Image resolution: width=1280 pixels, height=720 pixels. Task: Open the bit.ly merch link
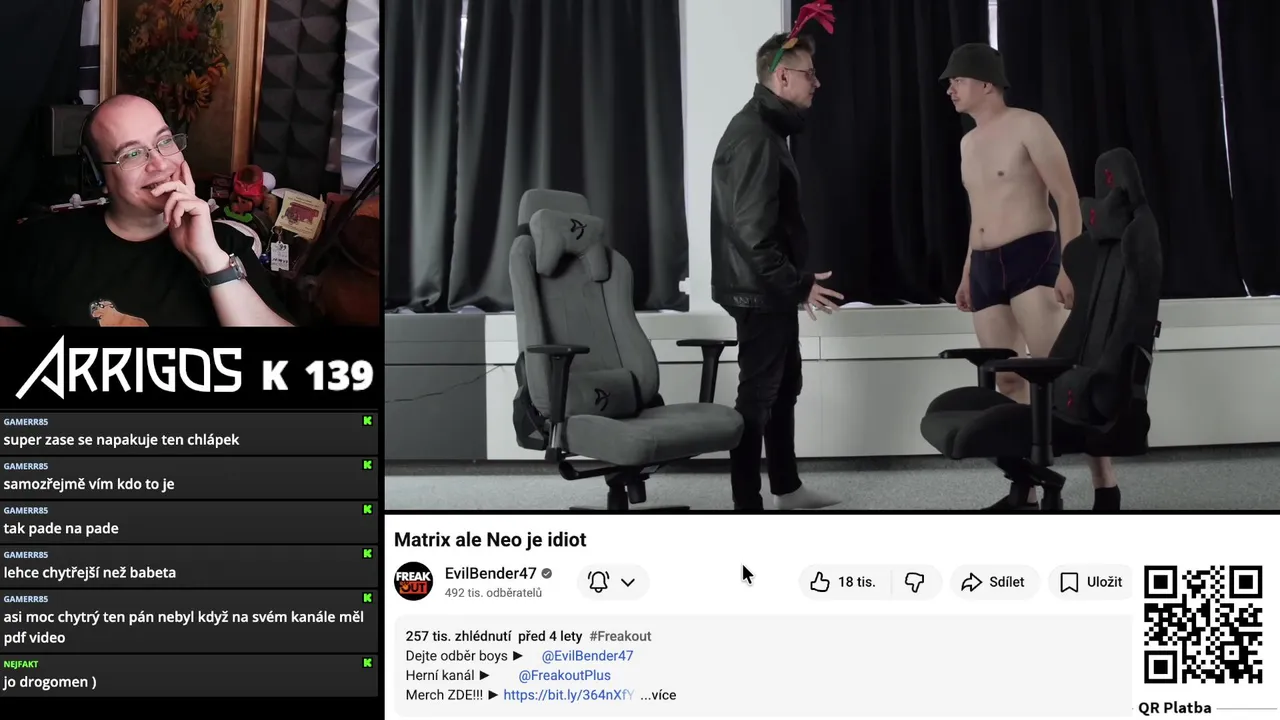[569, 695]
